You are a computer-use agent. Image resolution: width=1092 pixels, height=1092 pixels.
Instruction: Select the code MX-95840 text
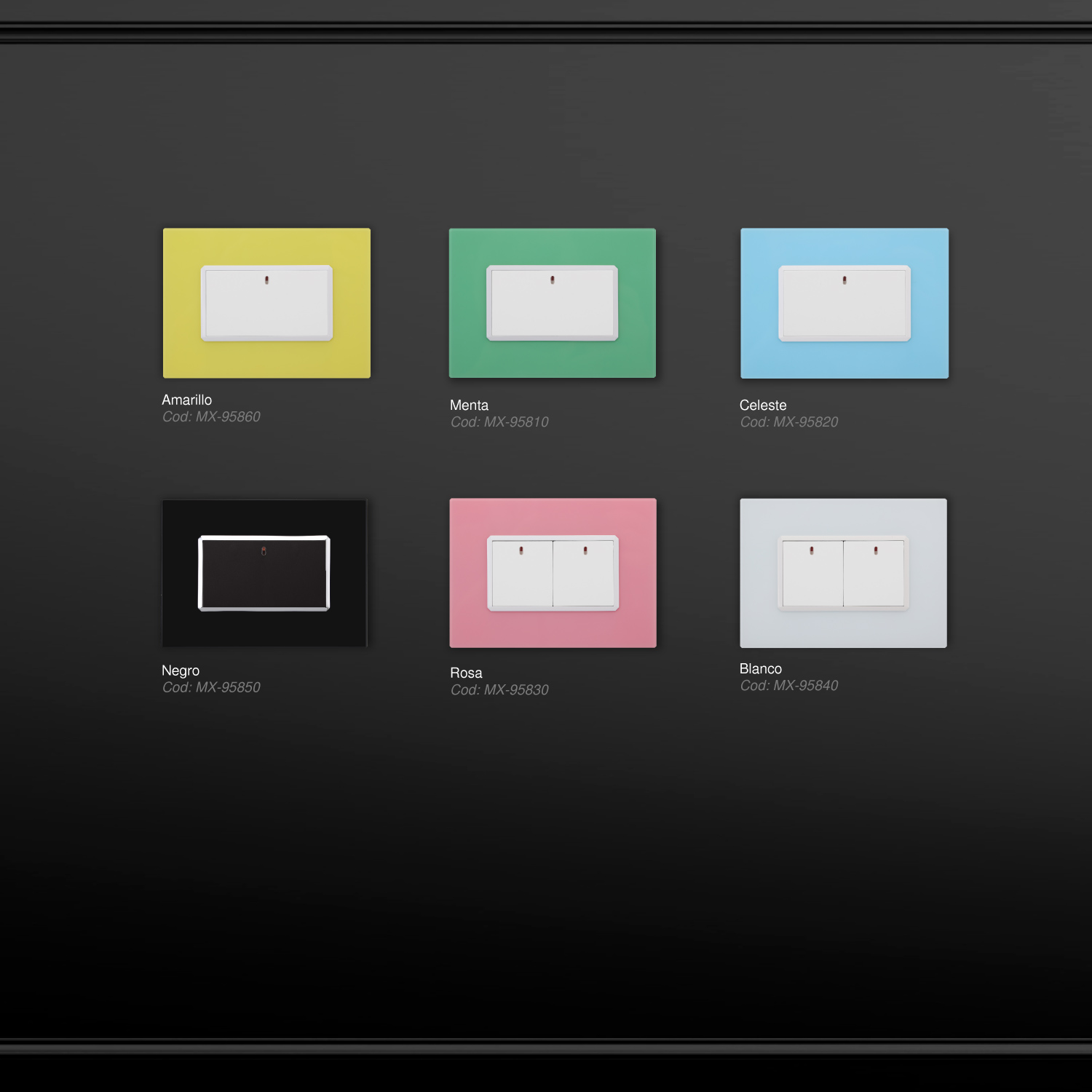click(x=789, y=686)
